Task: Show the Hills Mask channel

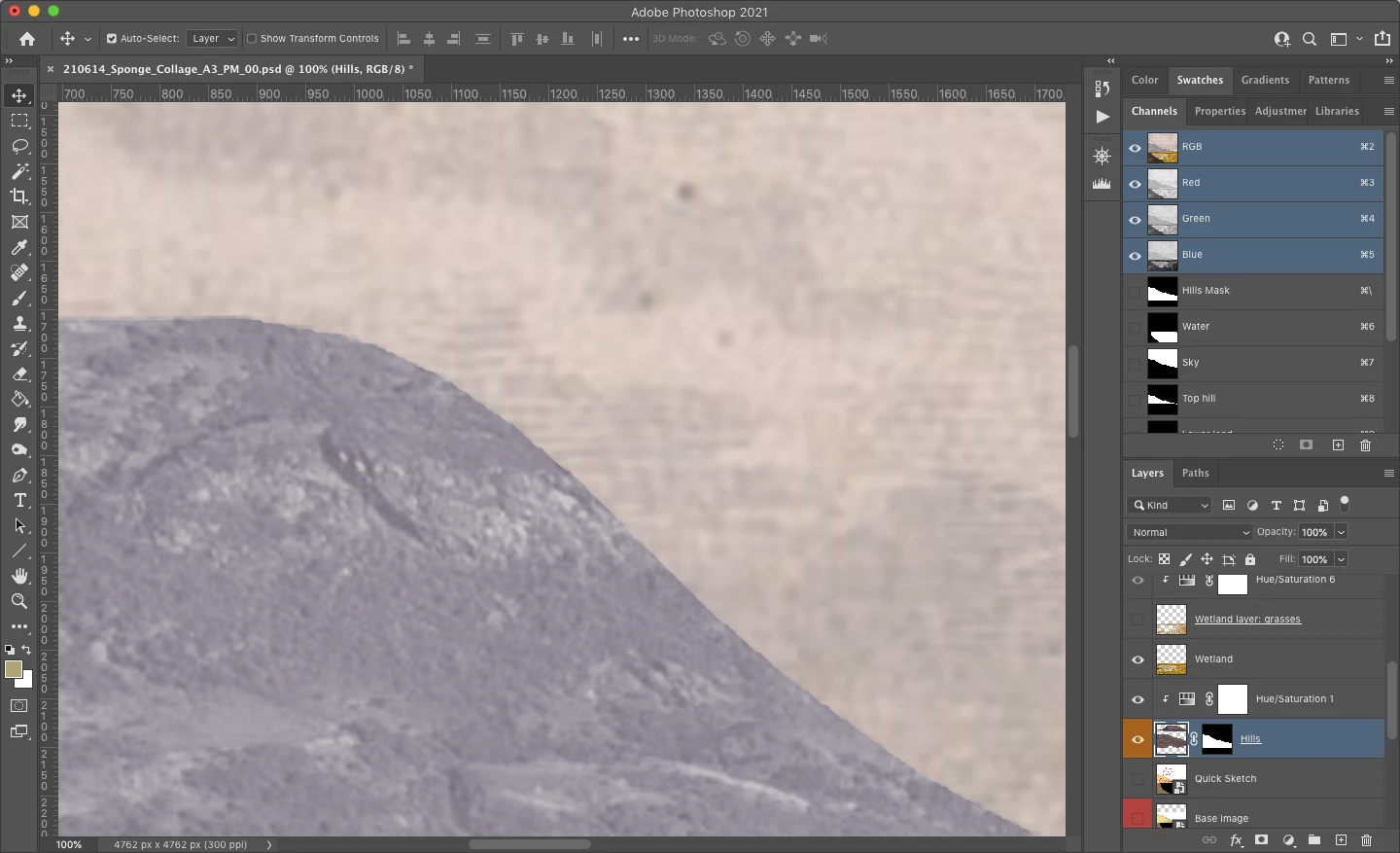Action: click(x=1135, y=291)
